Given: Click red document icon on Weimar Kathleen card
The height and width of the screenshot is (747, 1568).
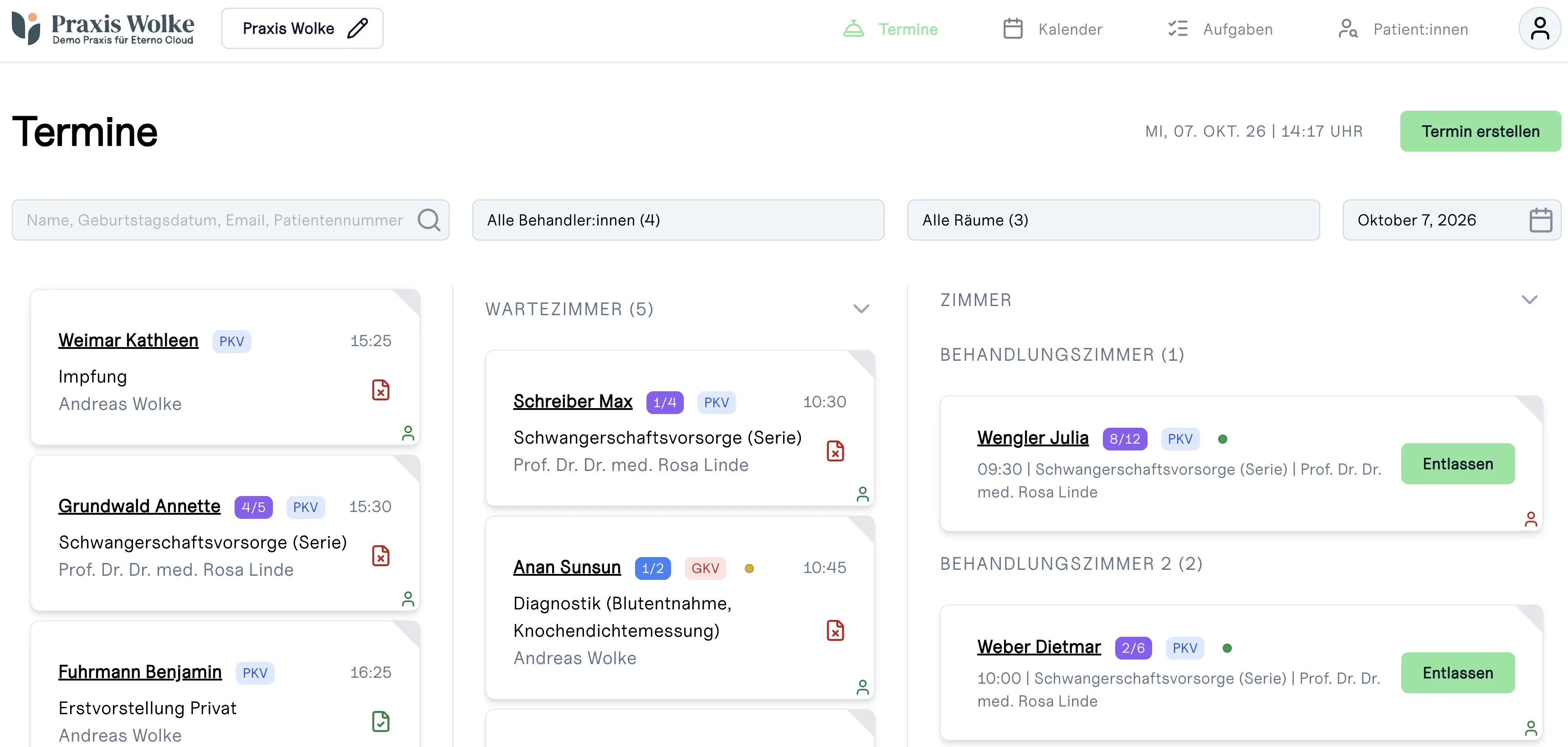Looking at the screenshot, I should coord(380,389).
